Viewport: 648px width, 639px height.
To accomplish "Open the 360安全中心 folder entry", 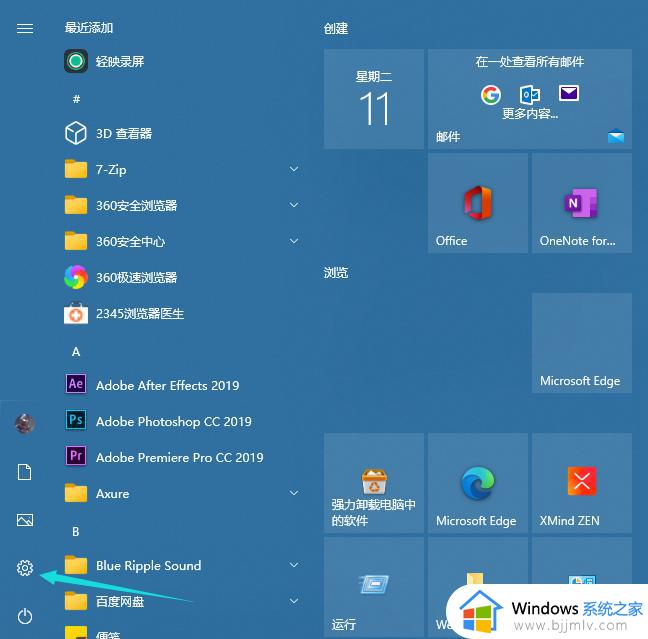I will pos(181,241).
